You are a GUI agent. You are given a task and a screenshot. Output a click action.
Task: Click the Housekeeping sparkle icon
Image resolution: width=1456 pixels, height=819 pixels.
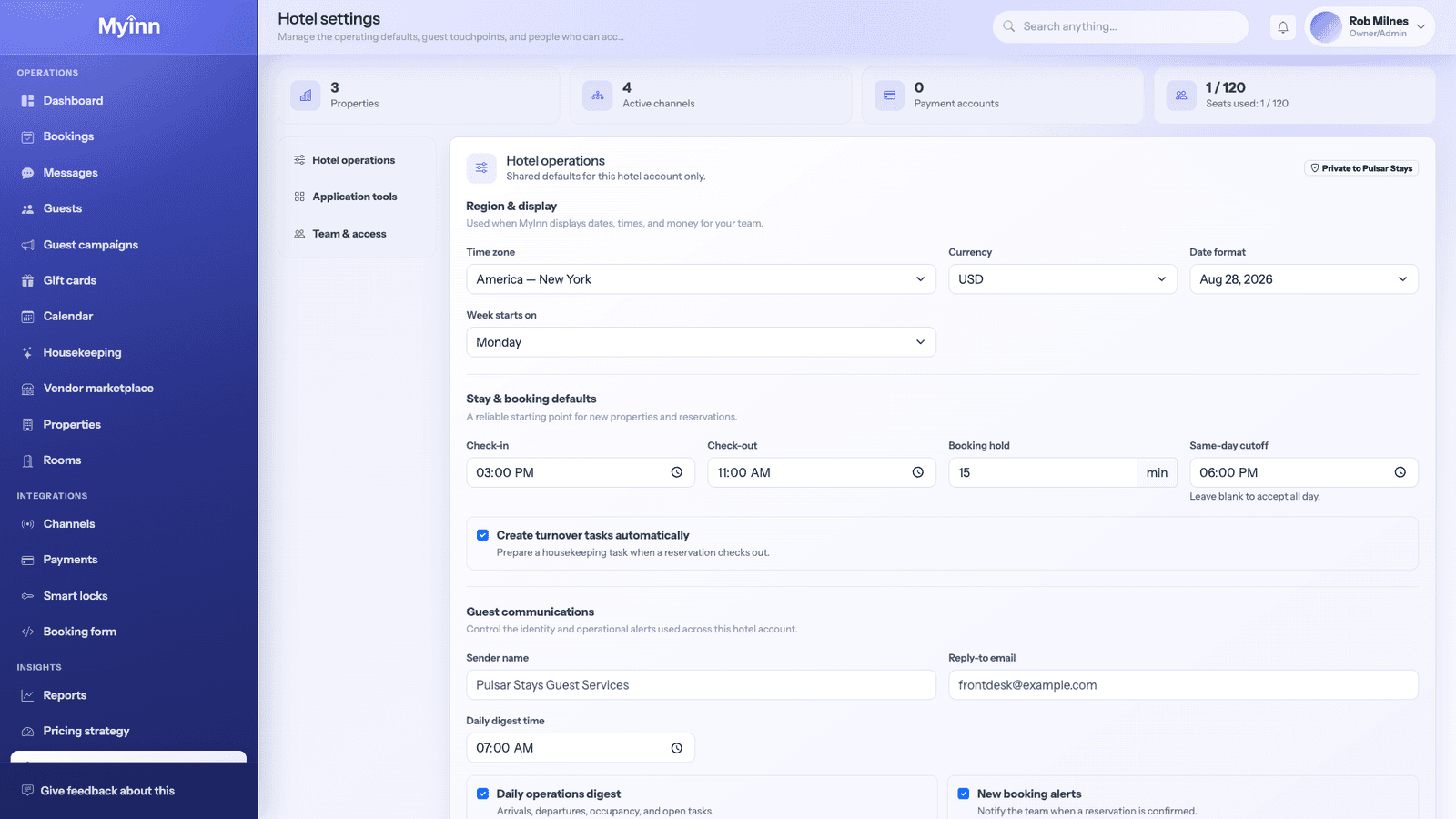pyautogui.click(x=27, y=352)
